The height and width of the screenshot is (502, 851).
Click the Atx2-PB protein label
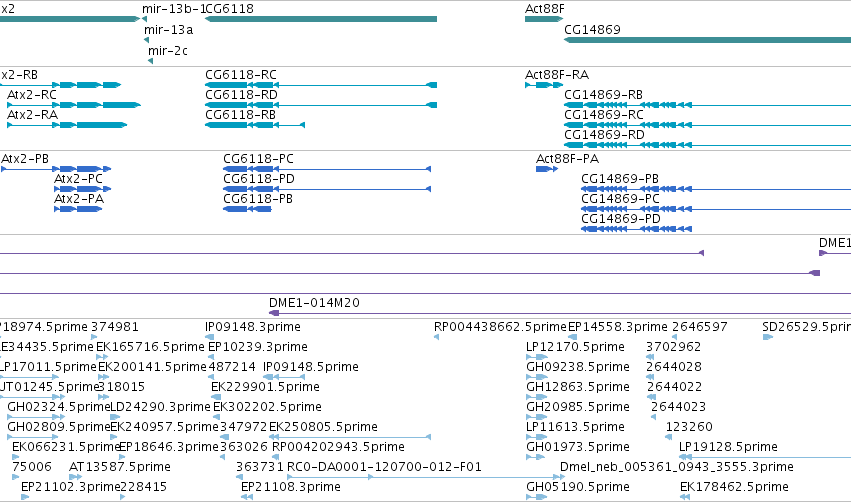click(25, 159)
